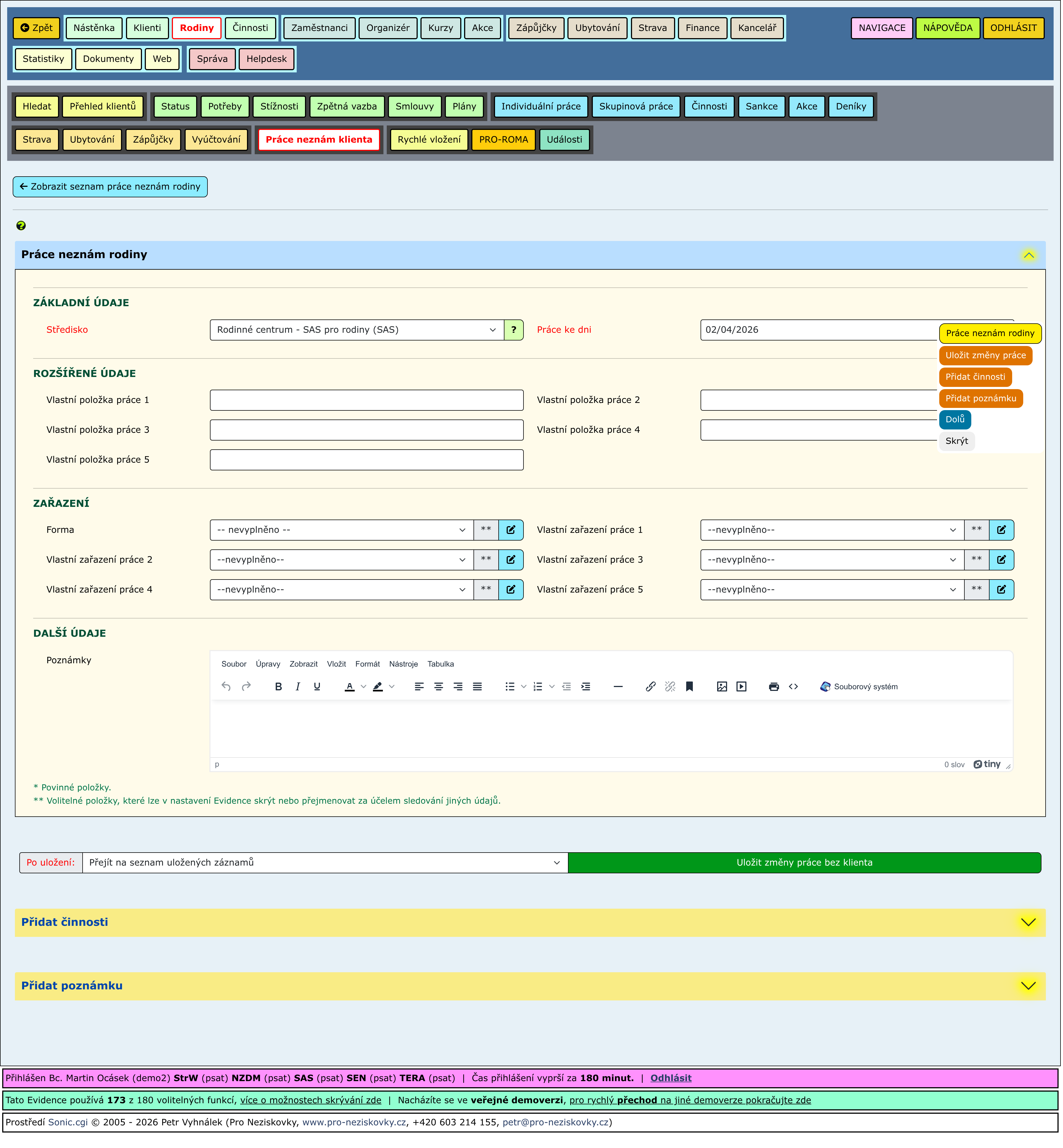Click the green help question mark icon

pos(21,226)
